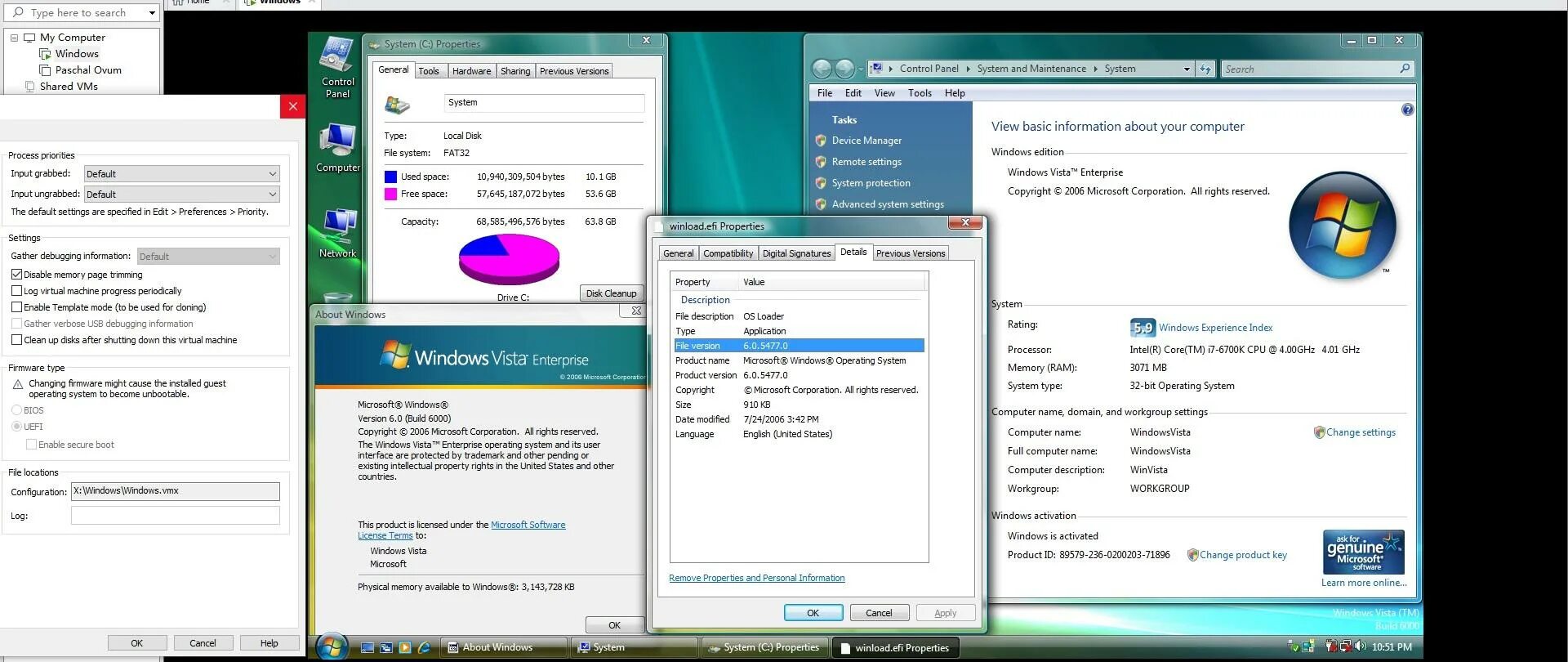Click the volume speaker tray icon
Viewport: 1568px width, 662px height.
(x=1361, y=646)
